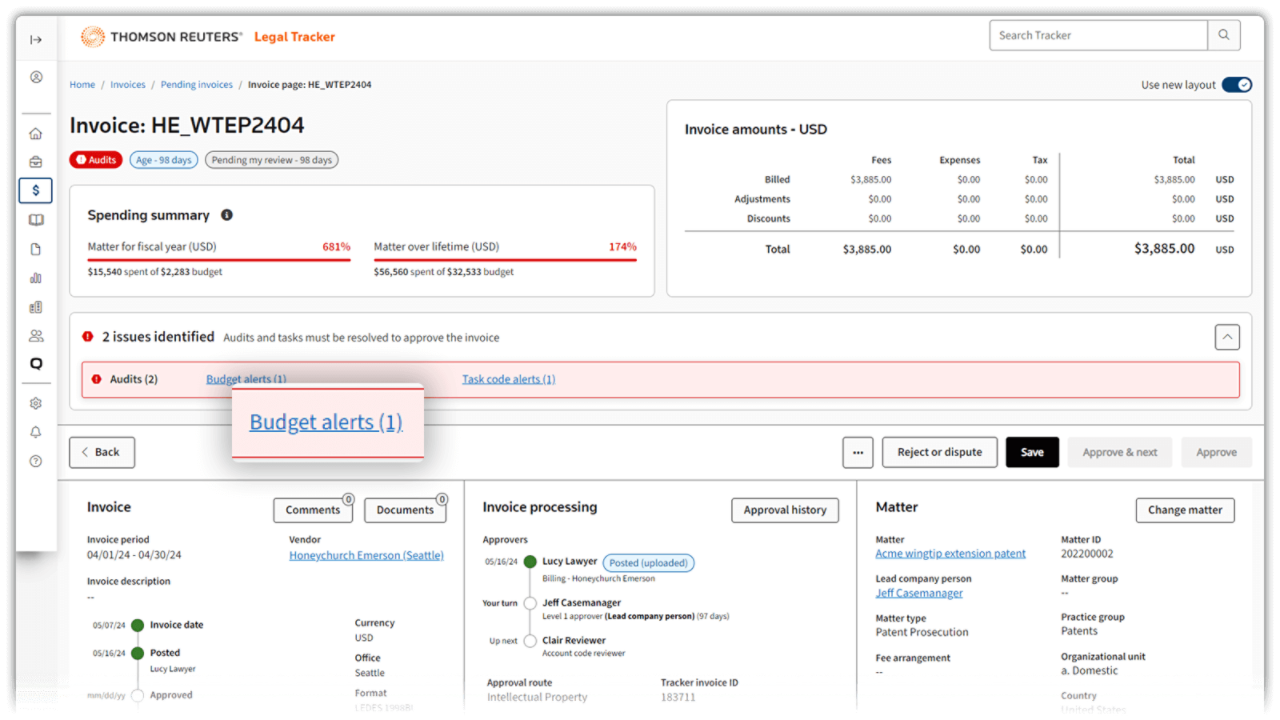Click the Reject or dispute button
This screenshot has width=1280, height=720.
(x=939, y=452)
